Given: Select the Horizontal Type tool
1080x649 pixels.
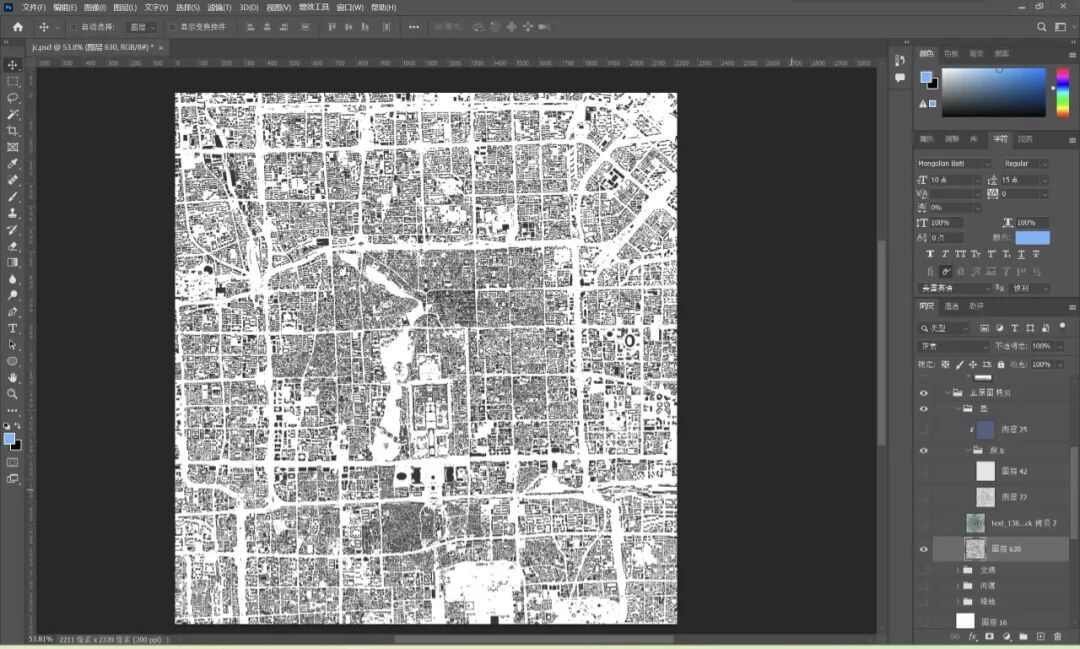Looking at the screenshot, I should click(x=12, y=329).
